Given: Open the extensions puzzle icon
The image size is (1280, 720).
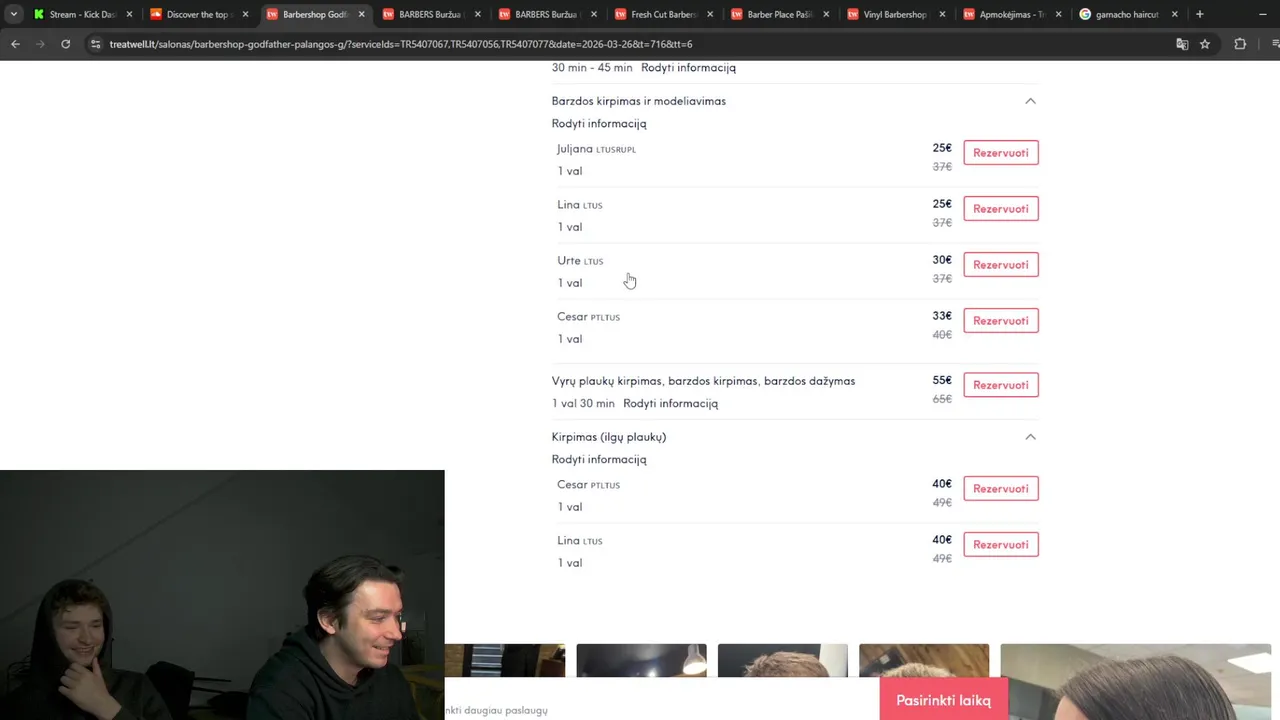Looking at the screenshot, I should pos(1240,44).
